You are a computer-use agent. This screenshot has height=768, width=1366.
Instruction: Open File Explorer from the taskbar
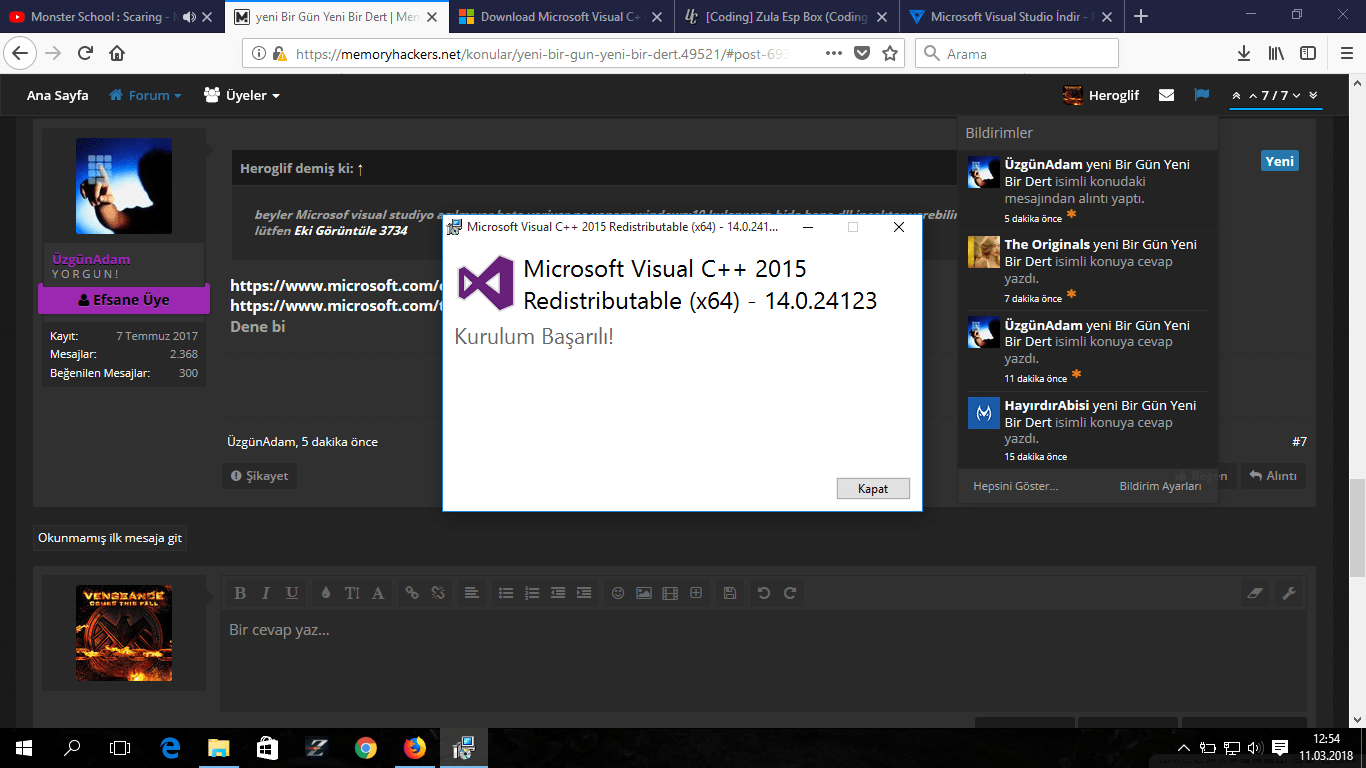(x=218, y=748)
